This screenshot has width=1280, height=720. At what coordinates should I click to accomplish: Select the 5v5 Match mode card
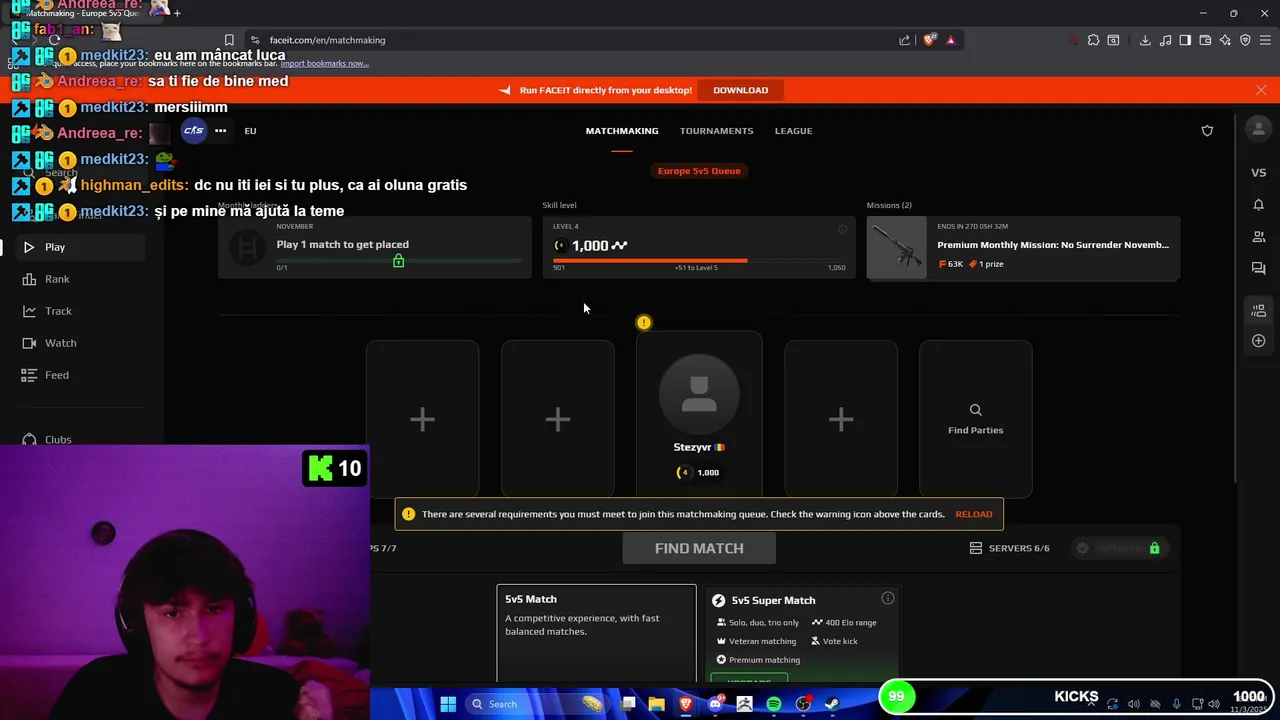pyautogui.click(x=596, y=633)
